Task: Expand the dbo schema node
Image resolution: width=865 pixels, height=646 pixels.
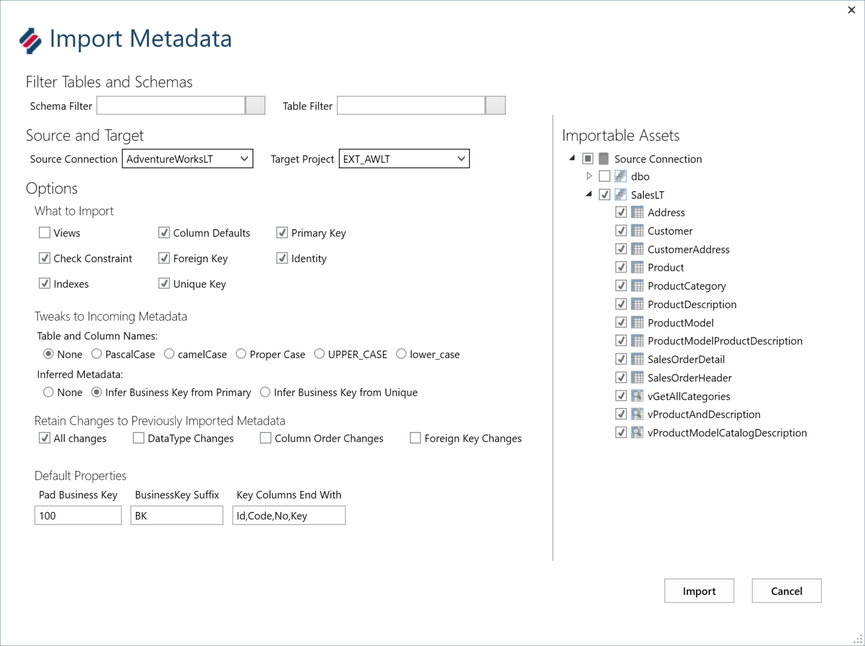Action: [589, 176]
